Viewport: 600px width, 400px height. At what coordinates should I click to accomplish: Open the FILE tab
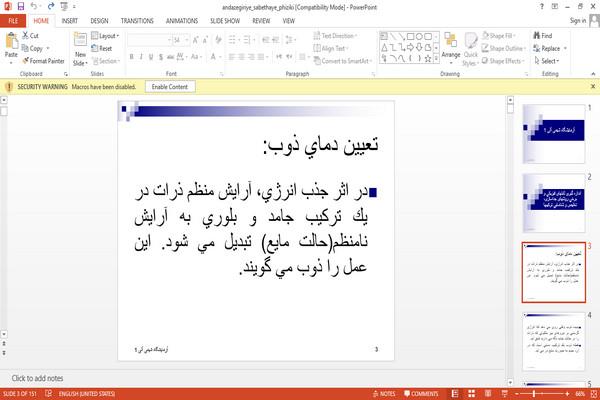(x=13, y=21)
